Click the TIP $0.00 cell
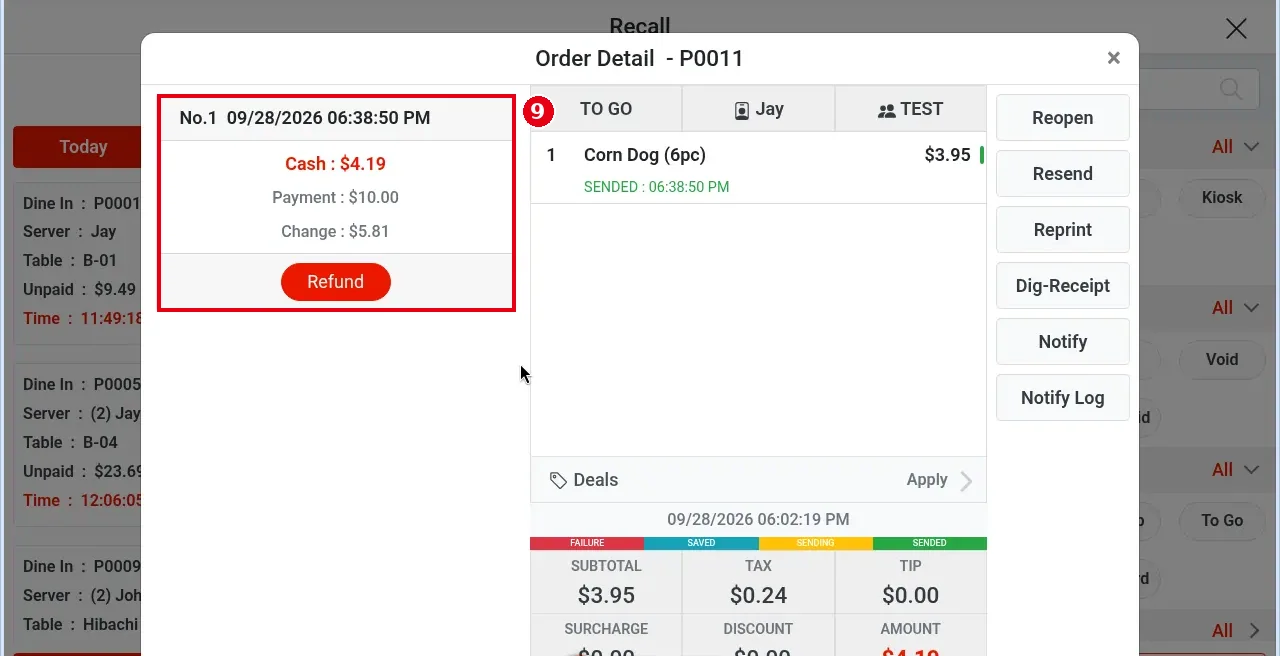 coord(910,582)
